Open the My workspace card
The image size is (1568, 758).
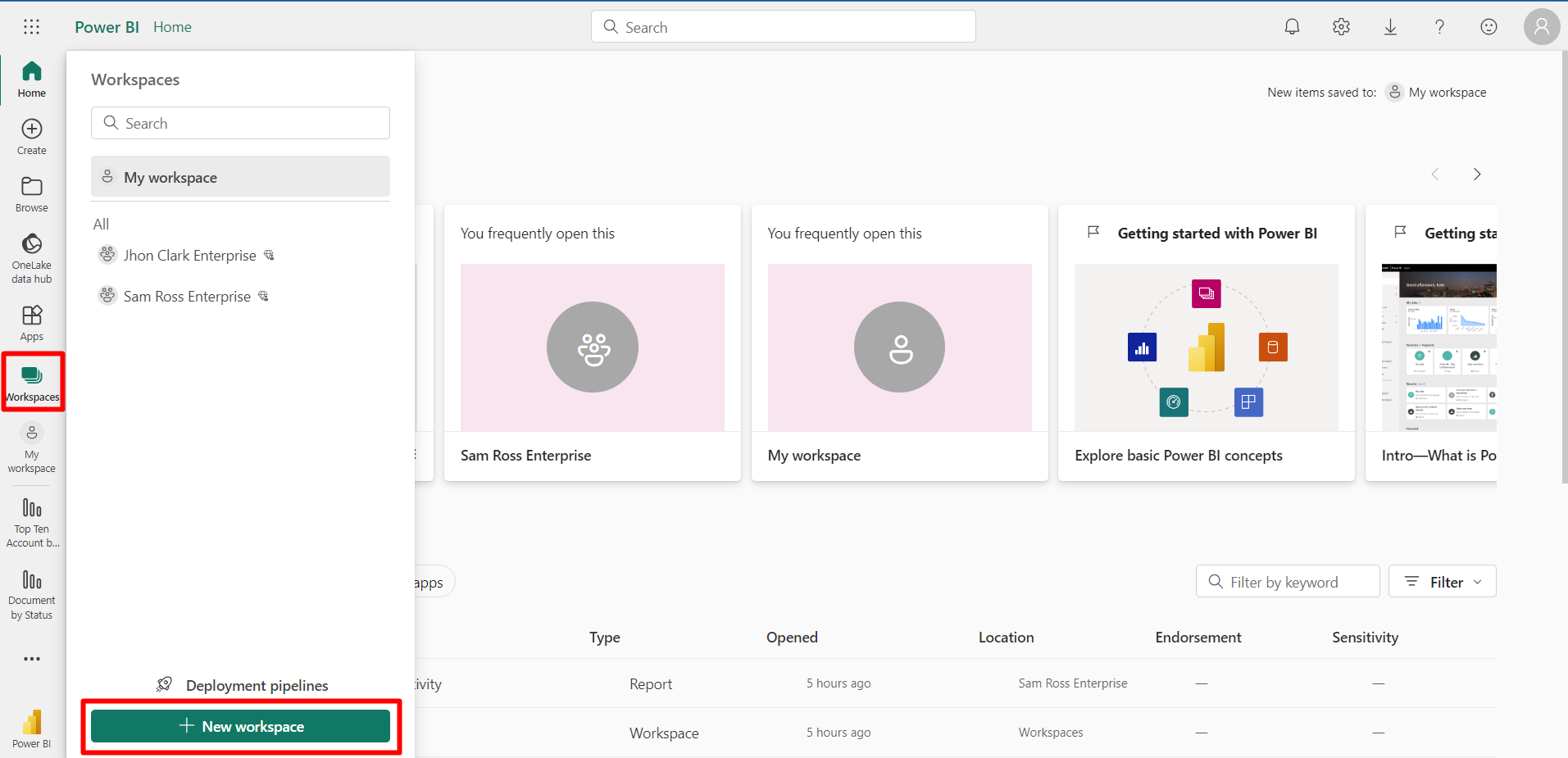(899, 343)
